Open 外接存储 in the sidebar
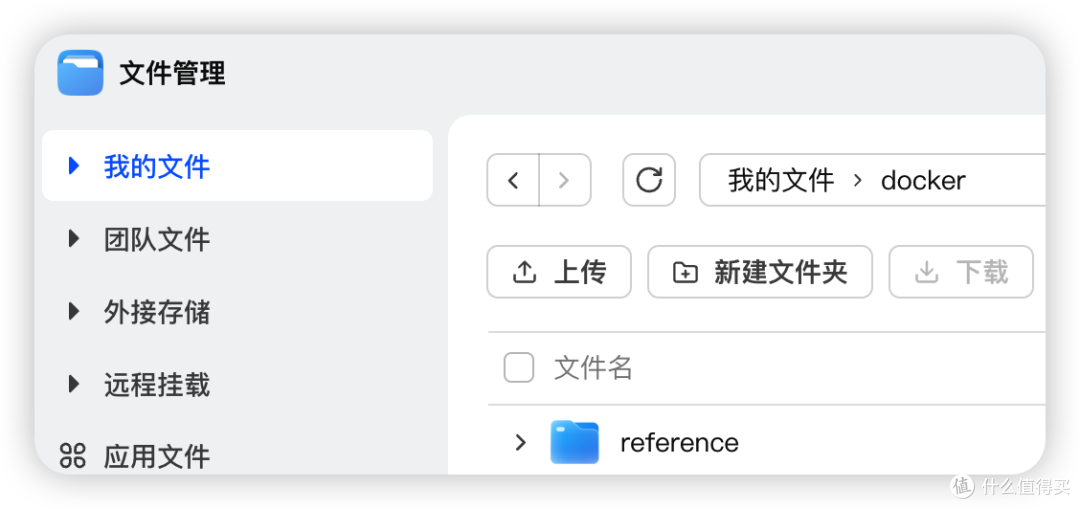Image resolution: width=1080 pixels, height=509 pixels. (x=156, y=312)
